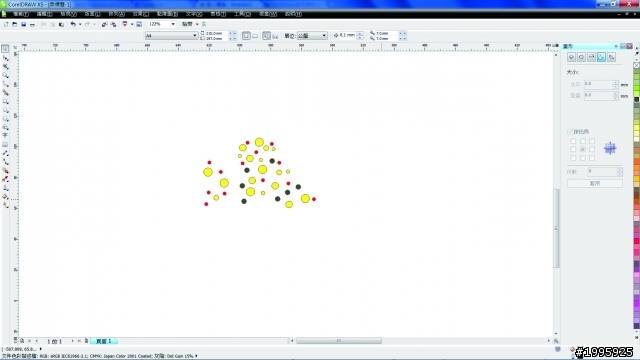Check the middle-left anchor point box
This screenshot has width=640, height=360.
(x=573, y=149)
